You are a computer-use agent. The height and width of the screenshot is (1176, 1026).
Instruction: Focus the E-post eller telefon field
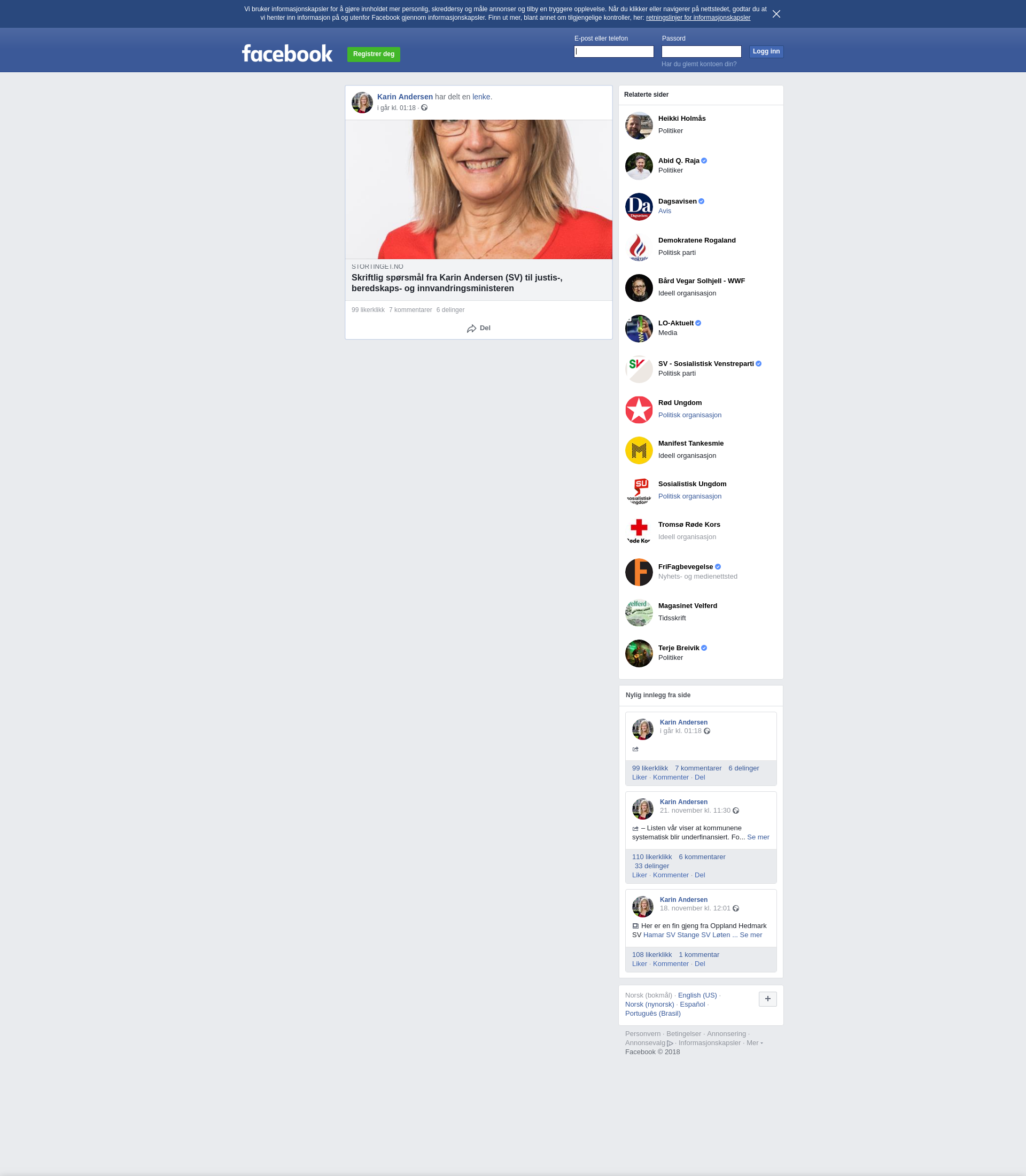point(613,51)
